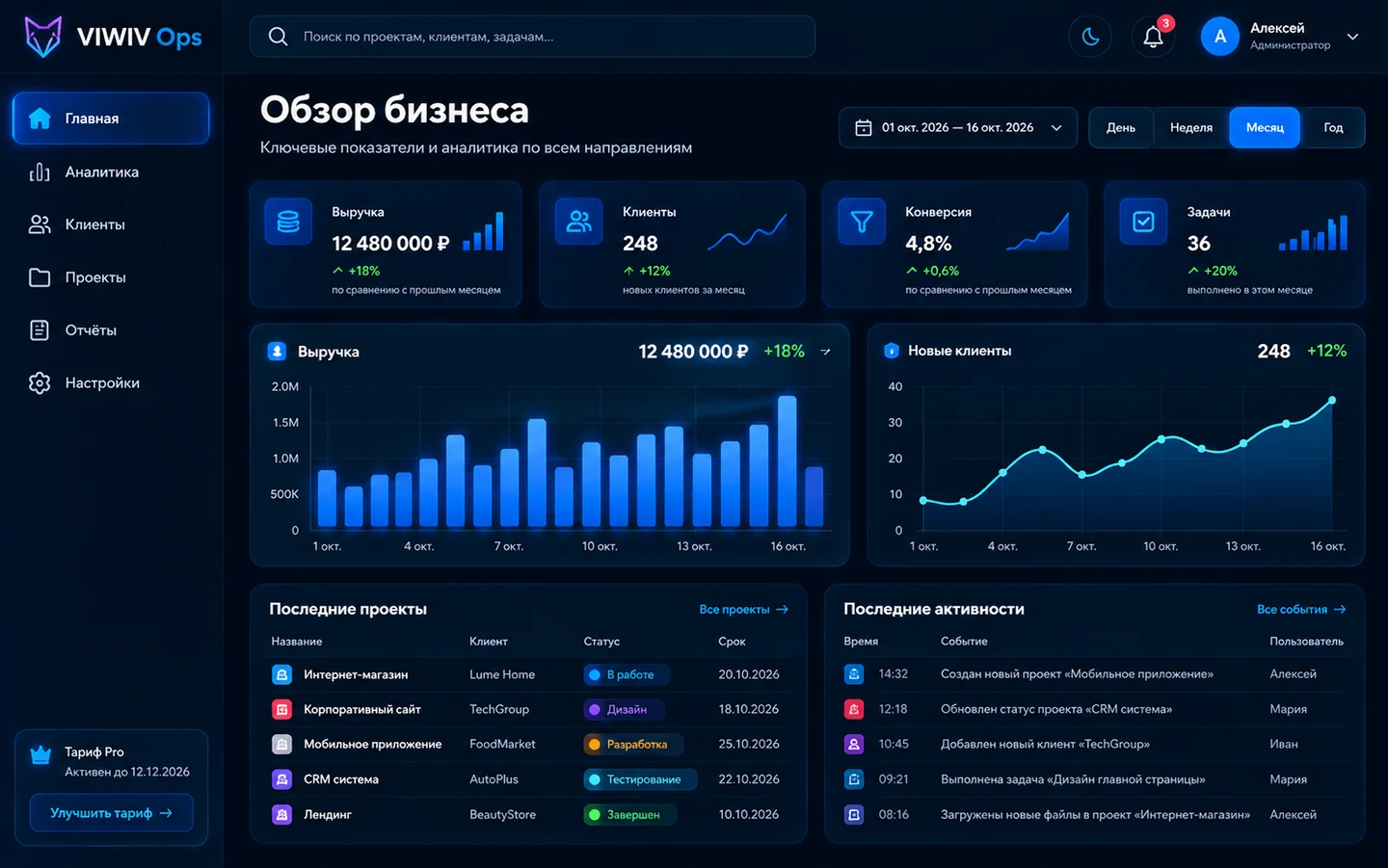Click the user avatar with letter A

click(x=1220, y=37)
